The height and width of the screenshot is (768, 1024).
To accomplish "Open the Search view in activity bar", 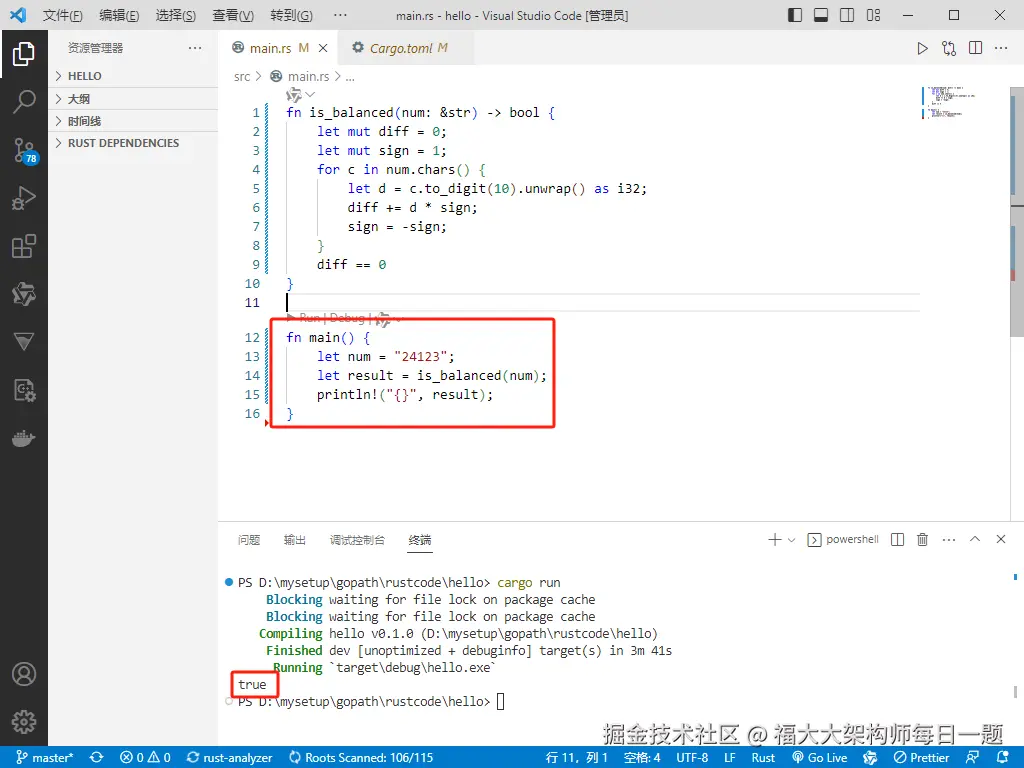I will coord(24,102).
